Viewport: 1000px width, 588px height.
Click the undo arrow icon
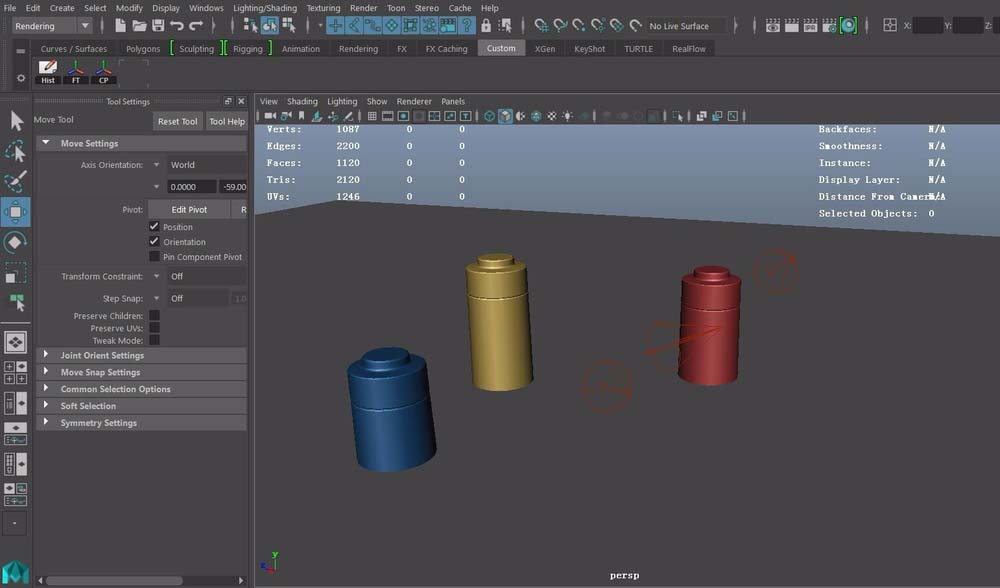point(177,26)
